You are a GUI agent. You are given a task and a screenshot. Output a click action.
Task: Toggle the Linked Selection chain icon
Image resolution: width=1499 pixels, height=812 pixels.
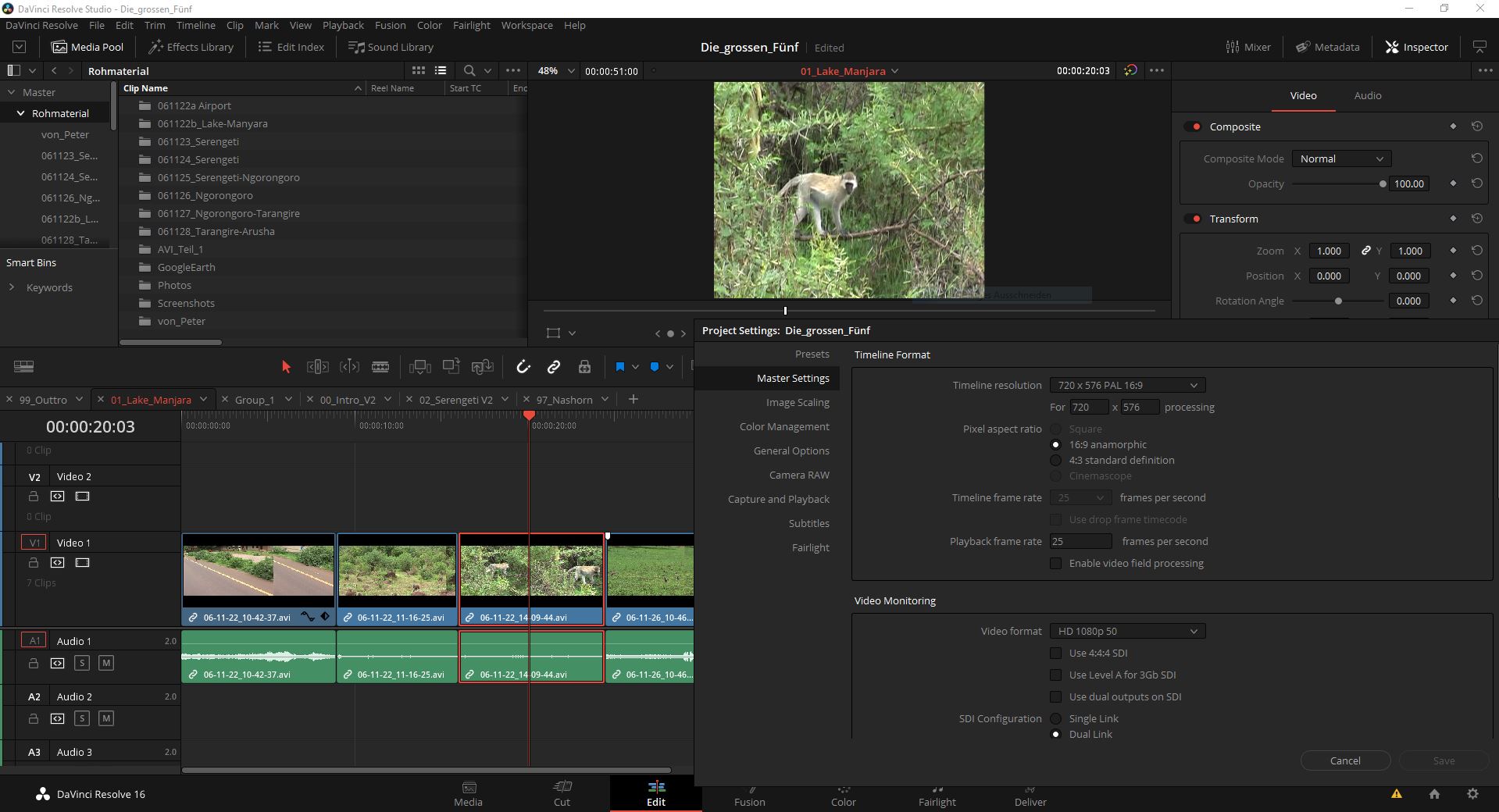tap(554, 366)
